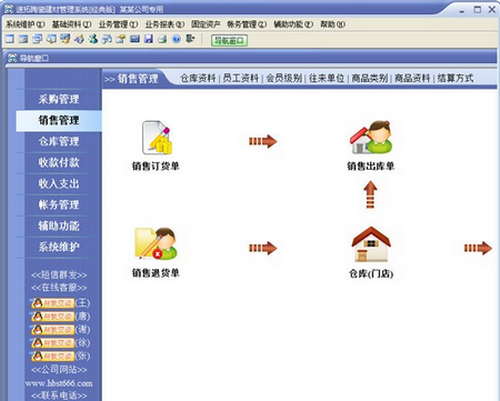Click the green 导航窗口 toolbar button
Viewport: 500px width, 401px height.
click(229, 41)
